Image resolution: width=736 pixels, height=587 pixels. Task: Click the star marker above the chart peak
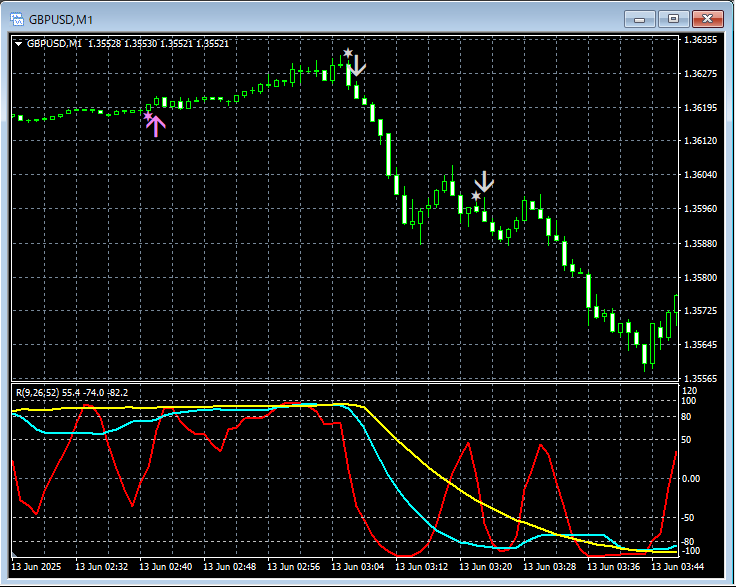(347, 53)
